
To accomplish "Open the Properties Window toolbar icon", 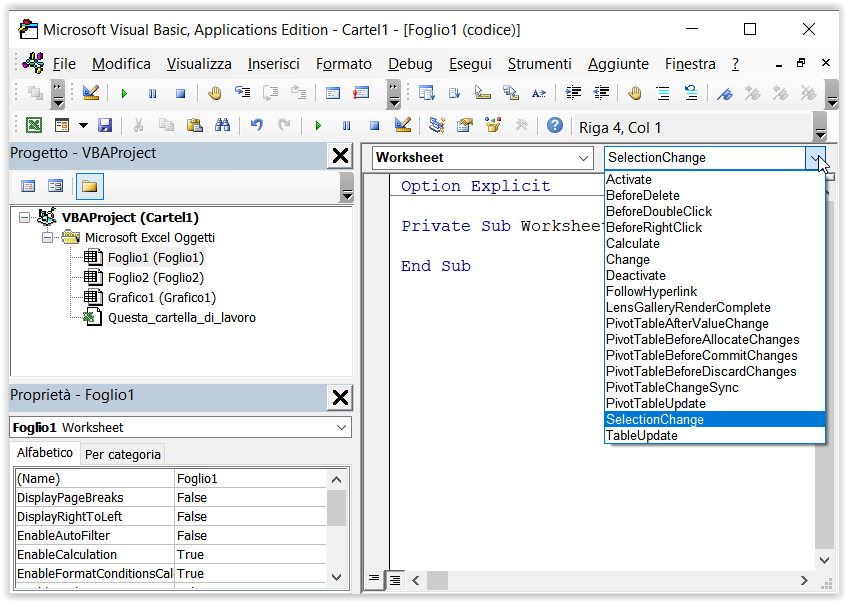I will tap(465, 126).
